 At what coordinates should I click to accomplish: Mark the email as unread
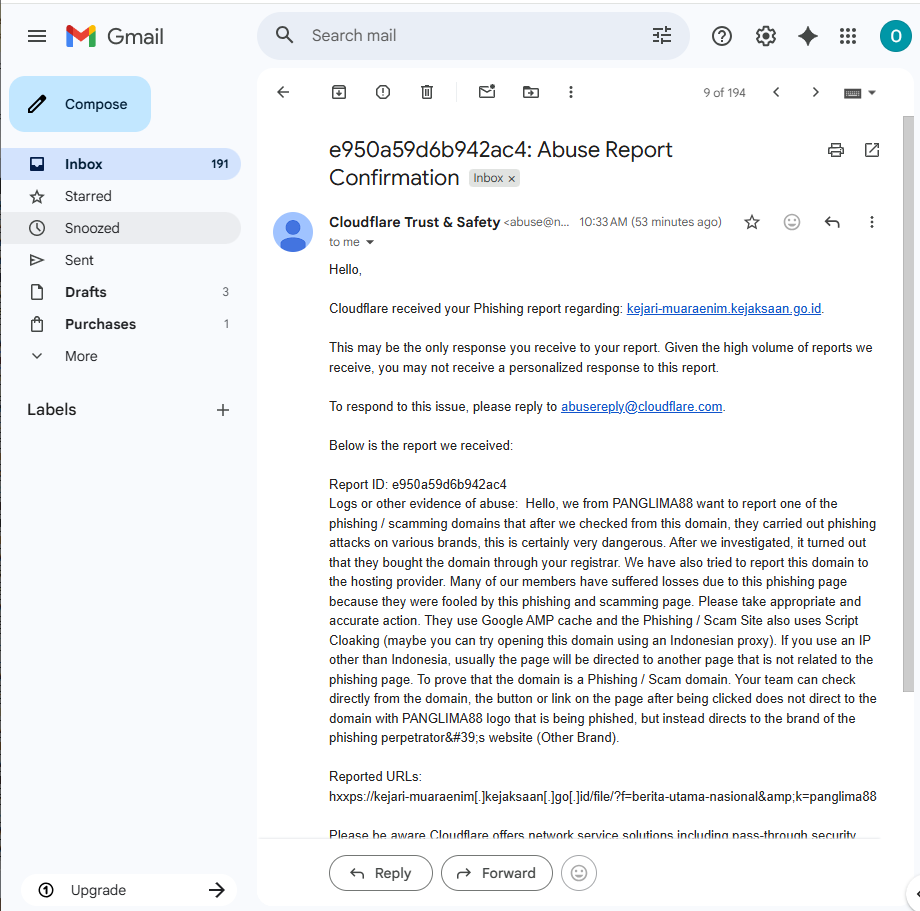tap(487, 92)
